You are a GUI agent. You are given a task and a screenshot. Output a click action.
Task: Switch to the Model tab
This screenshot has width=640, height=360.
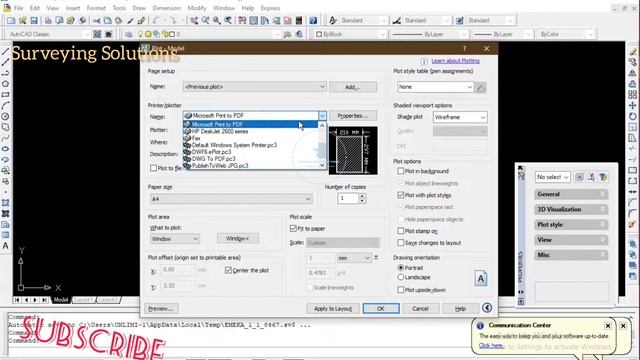pyautogui.click(x=61, y=300)
